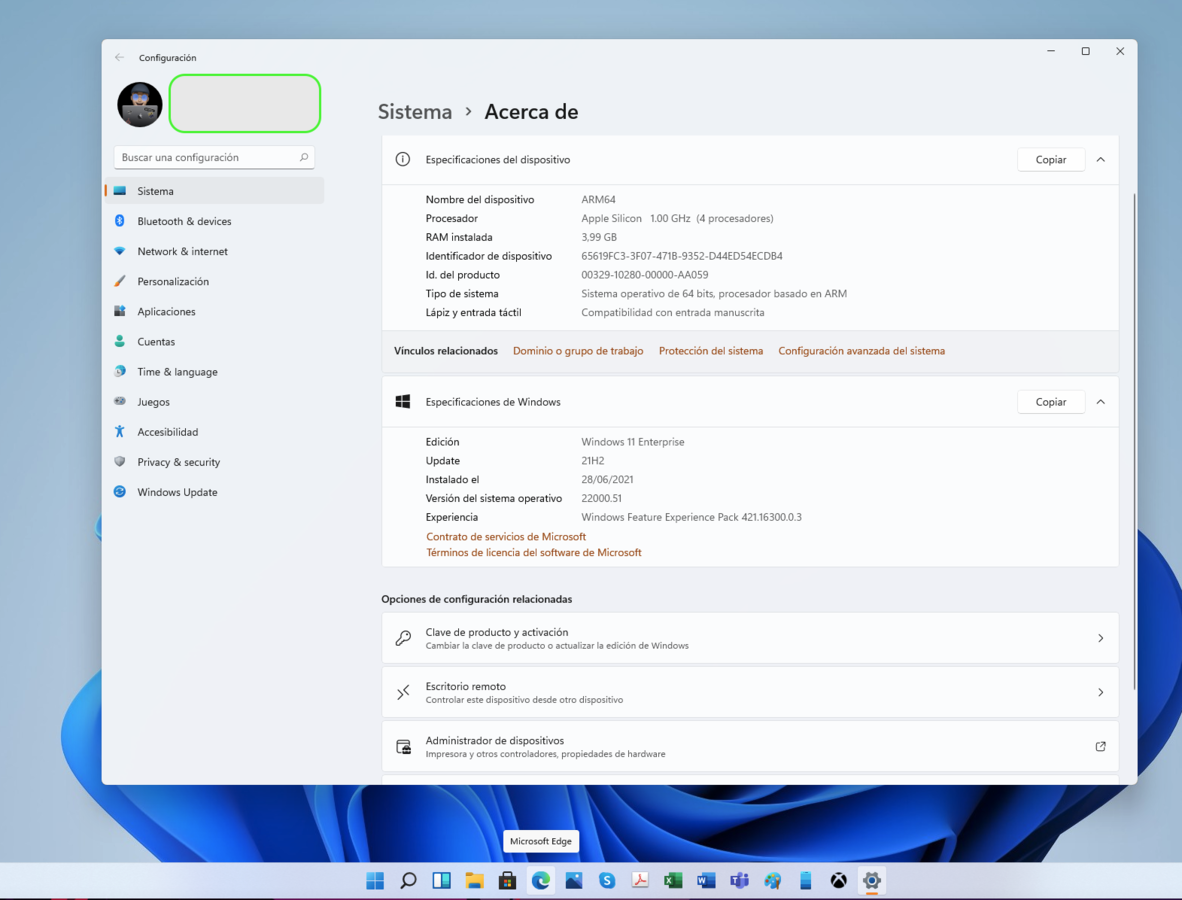Launch Excel from the taskbar
This screenshot has width=1182, height=900.
(x=673, y=880)
